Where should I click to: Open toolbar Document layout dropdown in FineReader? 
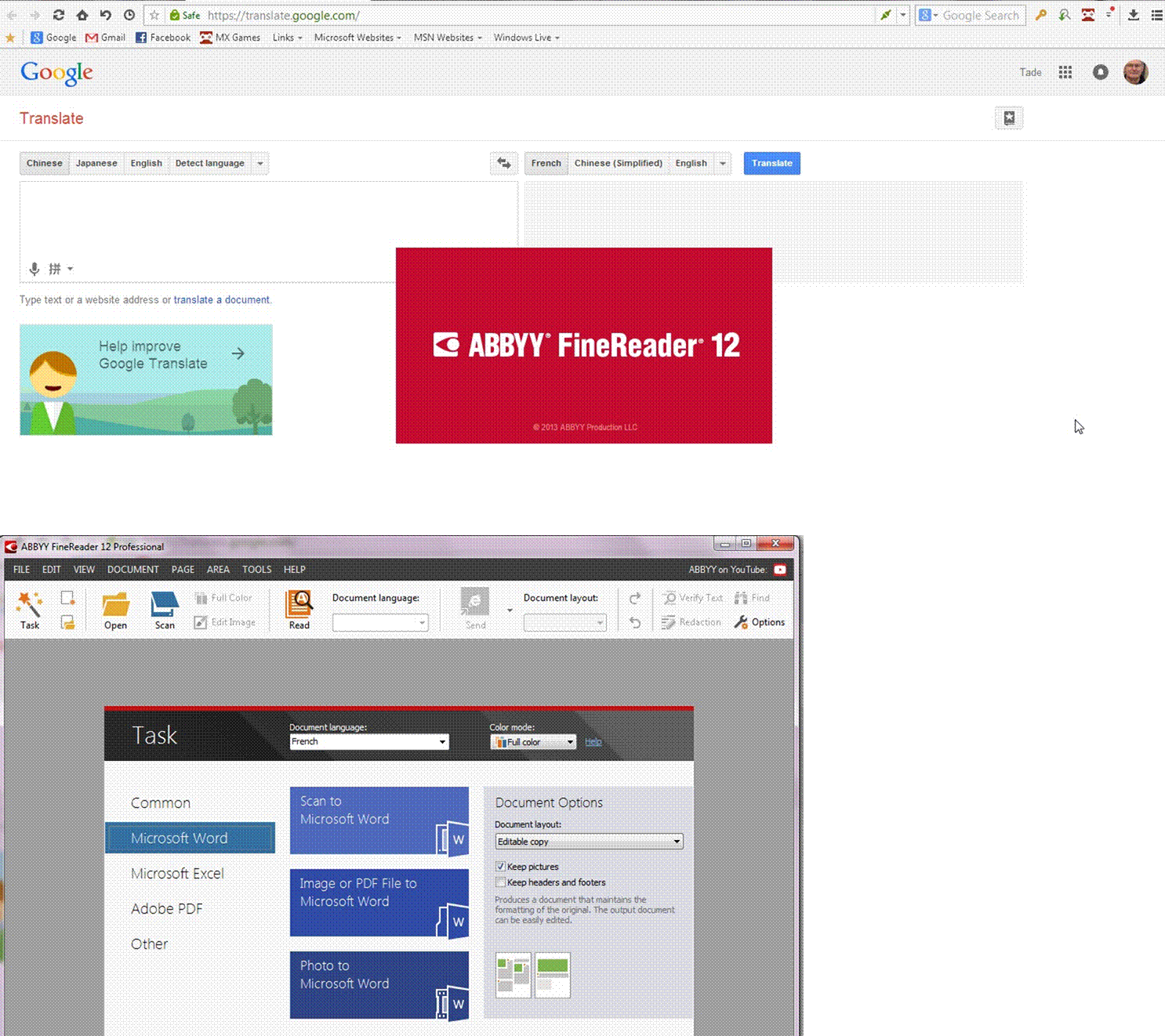[x=564, y=623]
